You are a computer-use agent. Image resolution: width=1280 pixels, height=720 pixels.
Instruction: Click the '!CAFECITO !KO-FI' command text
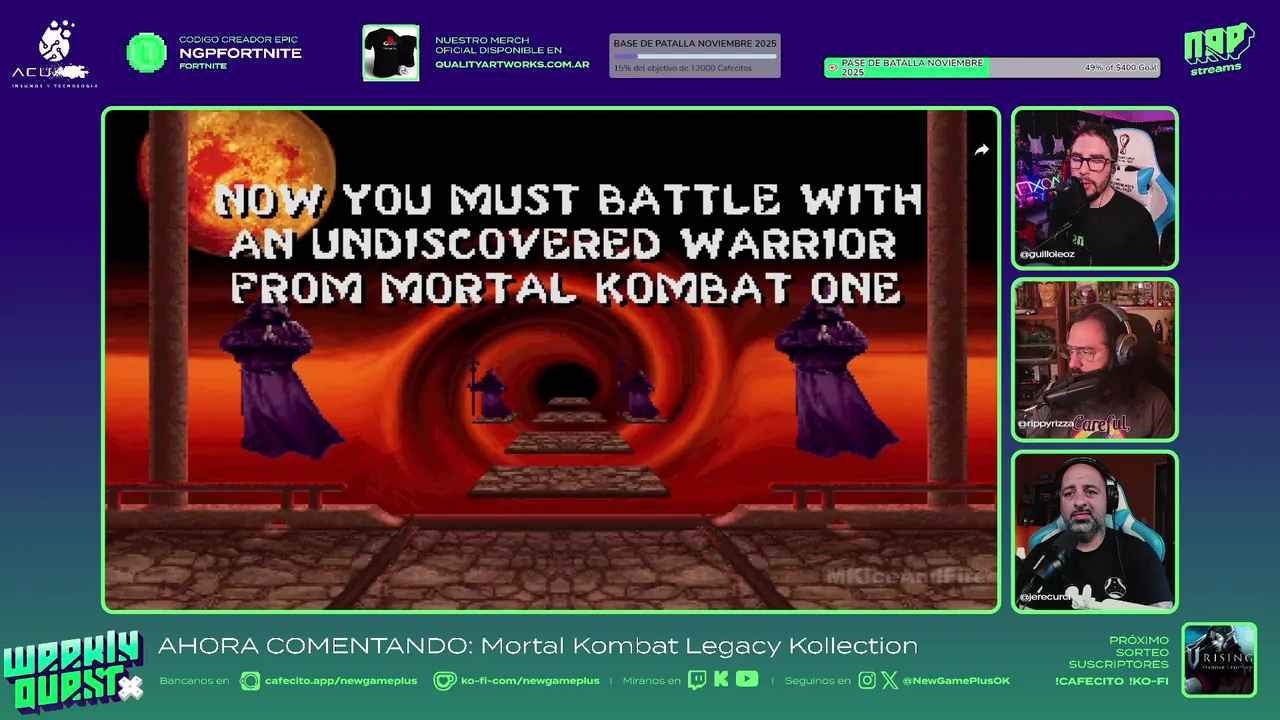coord(1111,681)
